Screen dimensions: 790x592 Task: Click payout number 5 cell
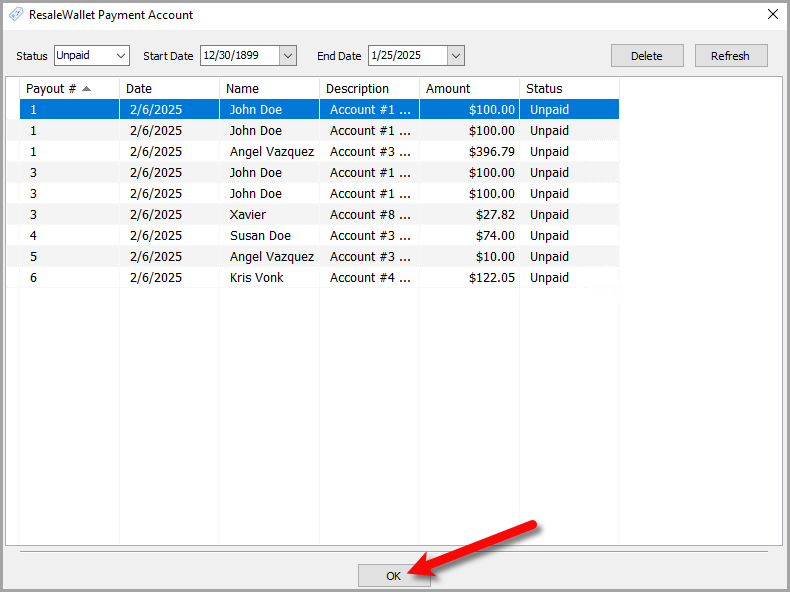70,257
